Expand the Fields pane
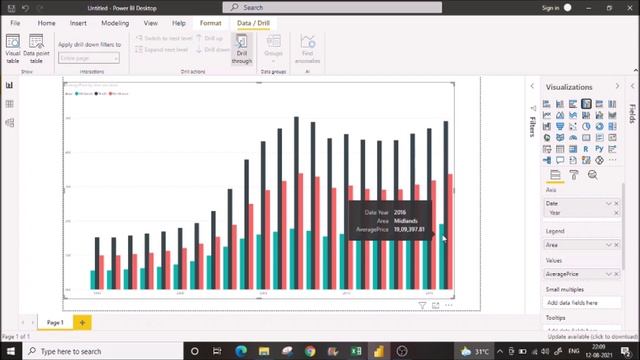 (632, 86)
